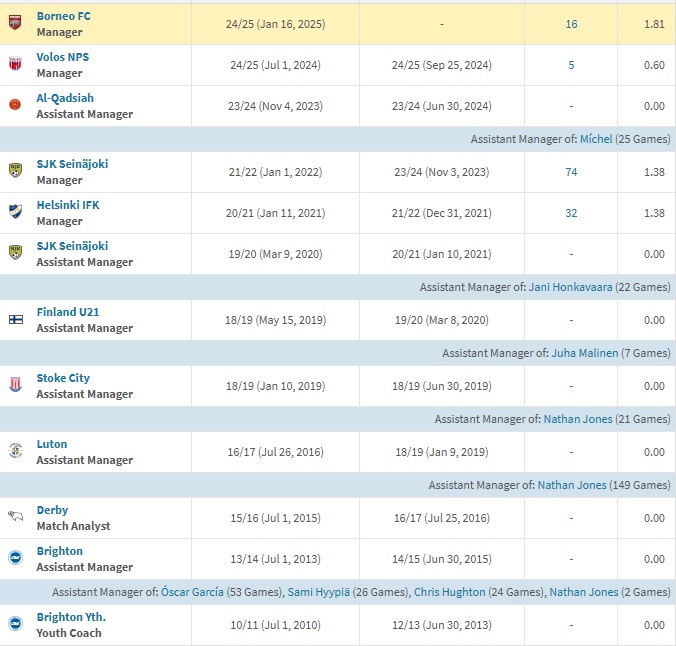Image resolution: width=676 pixels, height=646 pixels.
Task: Open the Helsinki IFK club name link
Action: 68,205
